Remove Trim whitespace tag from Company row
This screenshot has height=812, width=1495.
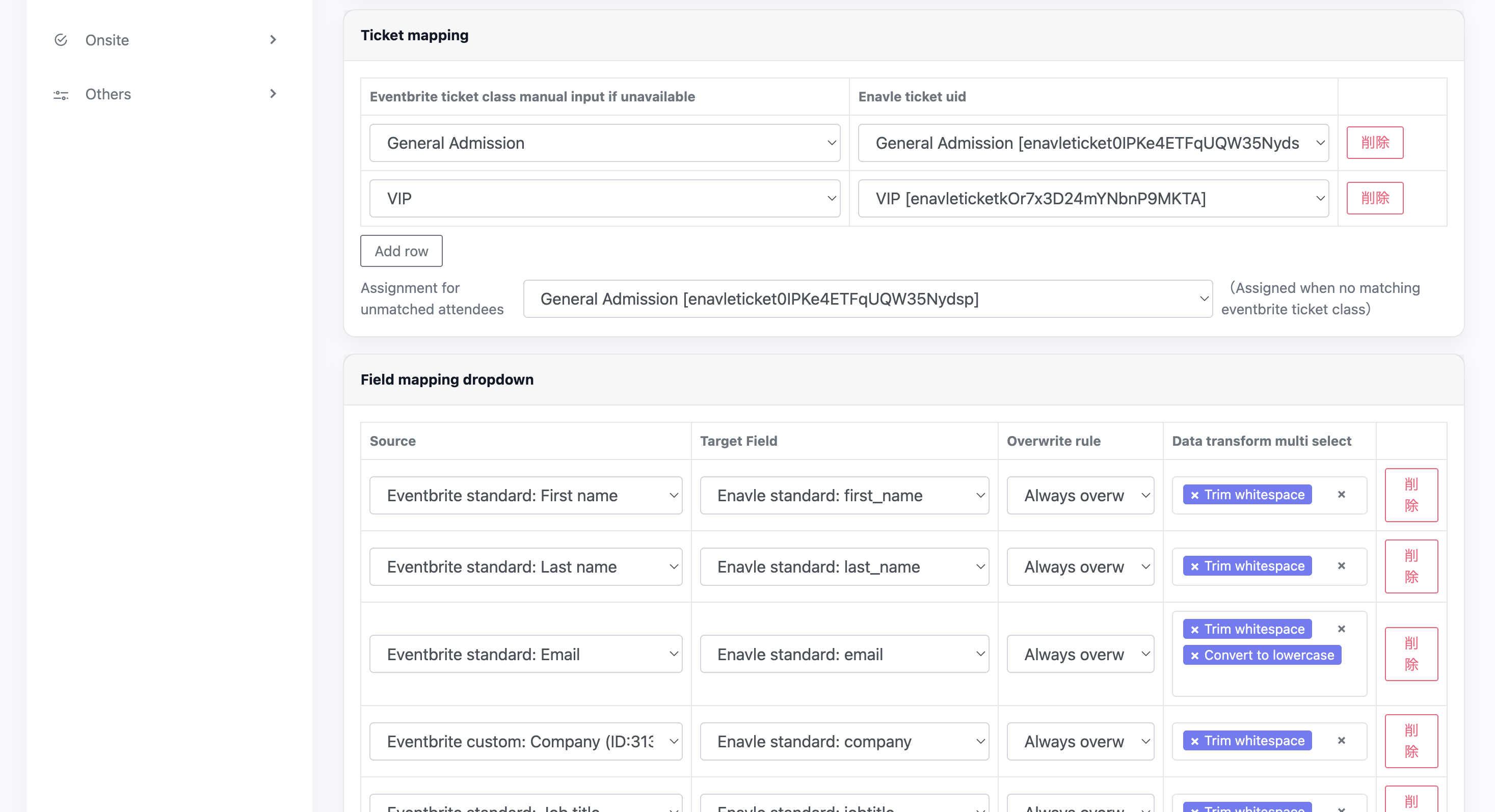tap(1194, 741)
